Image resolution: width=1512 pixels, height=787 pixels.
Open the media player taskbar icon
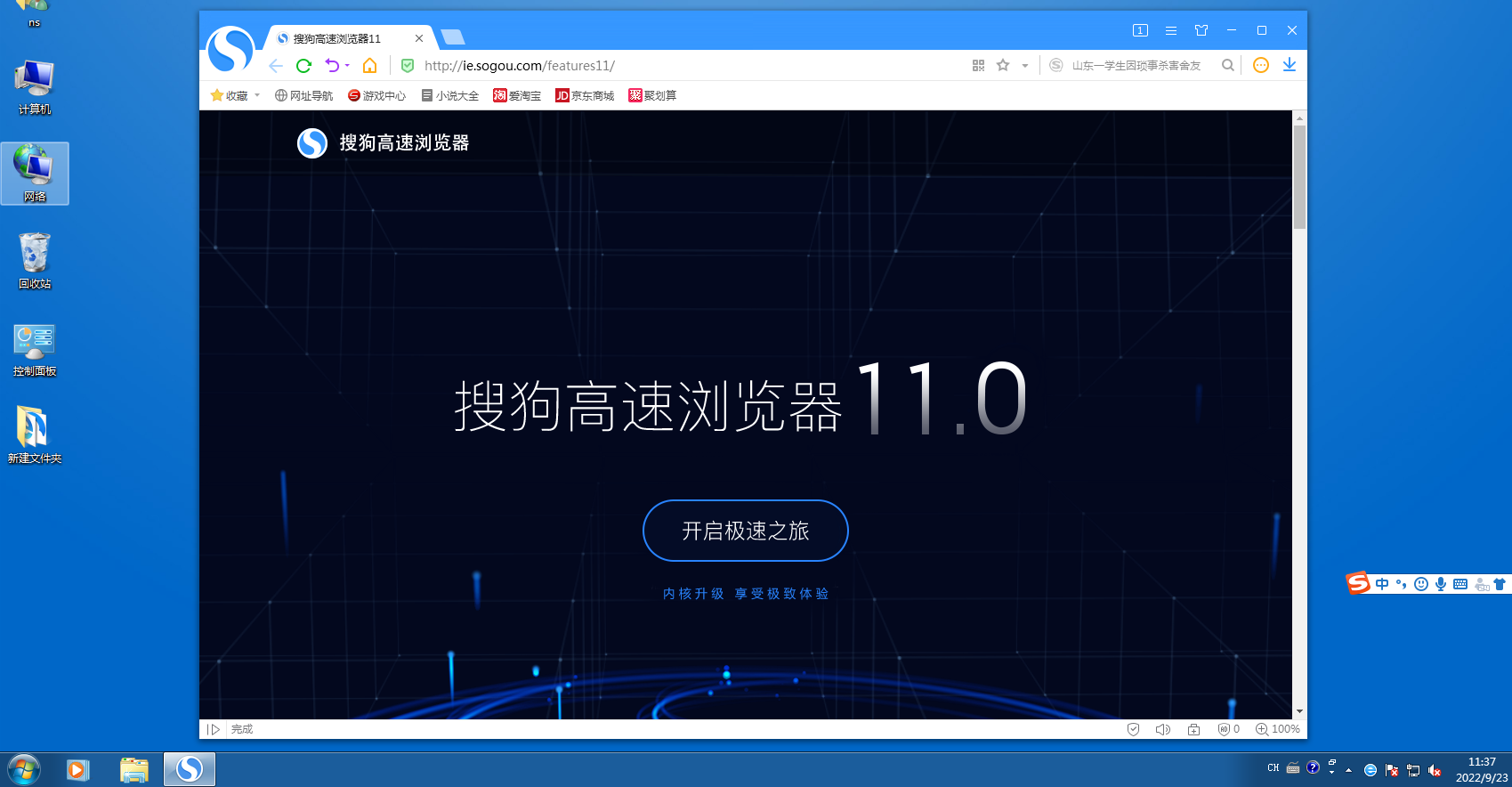[x=77, y=769]
